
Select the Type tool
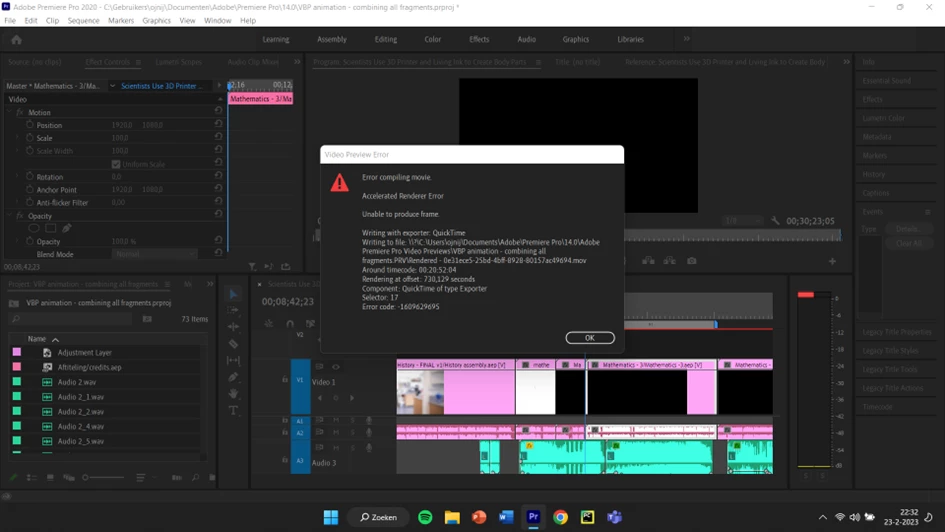pyautogui.click(x=233, y=410)
